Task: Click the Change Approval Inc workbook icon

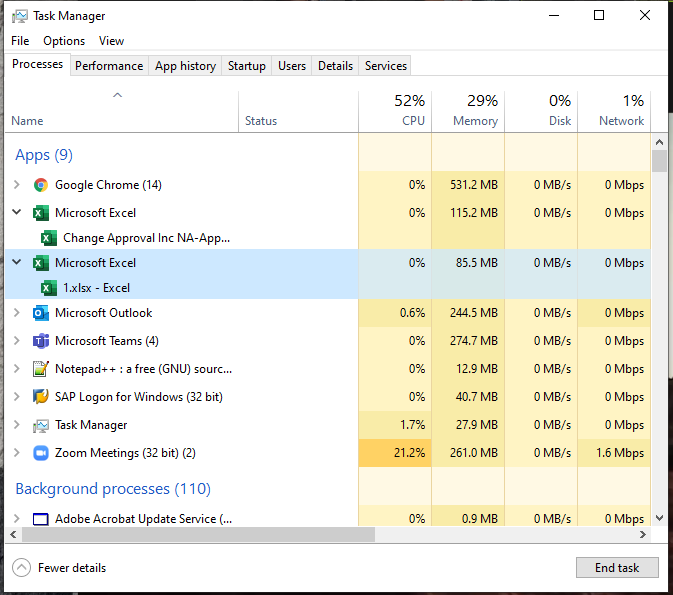Action: [x=49, y=238]
